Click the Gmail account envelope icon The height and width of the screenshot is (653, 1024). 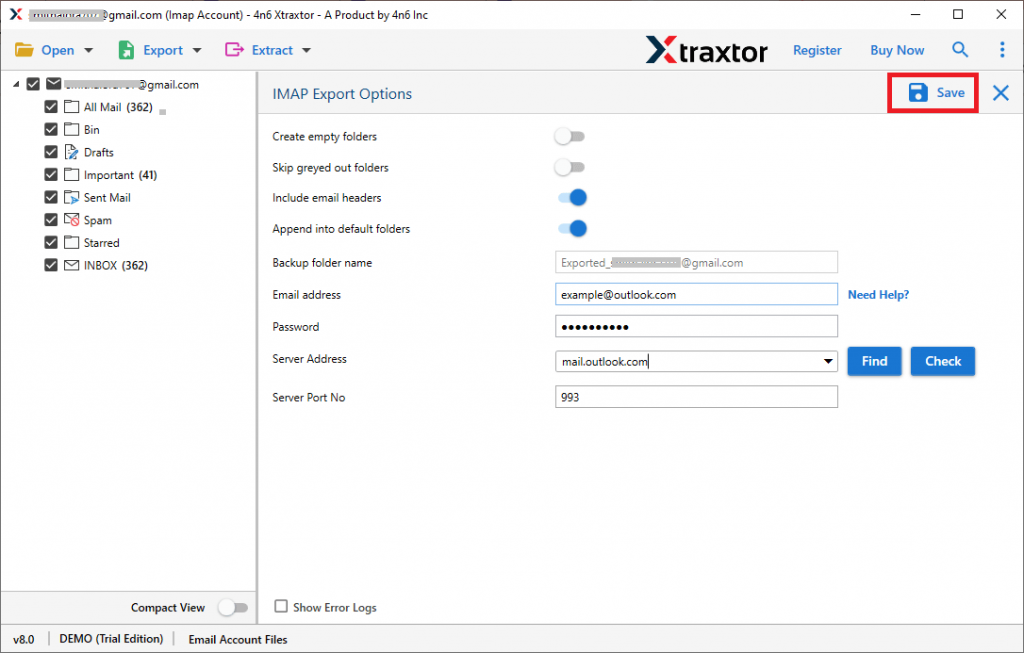54,84
